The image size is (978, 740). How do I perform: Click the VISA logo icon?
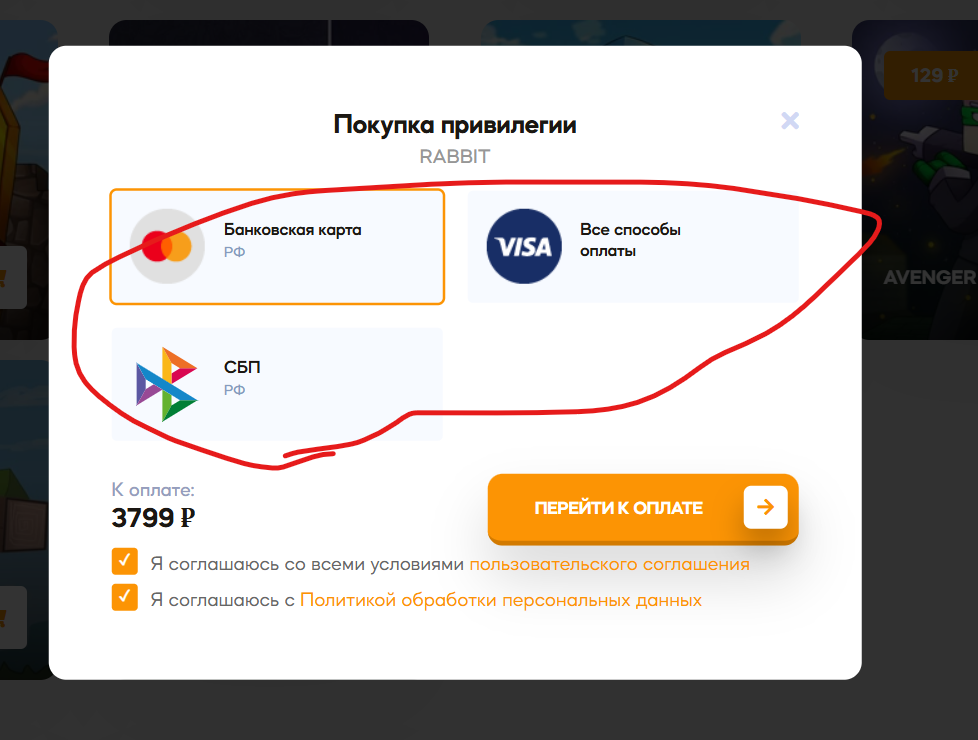[524, 246]
